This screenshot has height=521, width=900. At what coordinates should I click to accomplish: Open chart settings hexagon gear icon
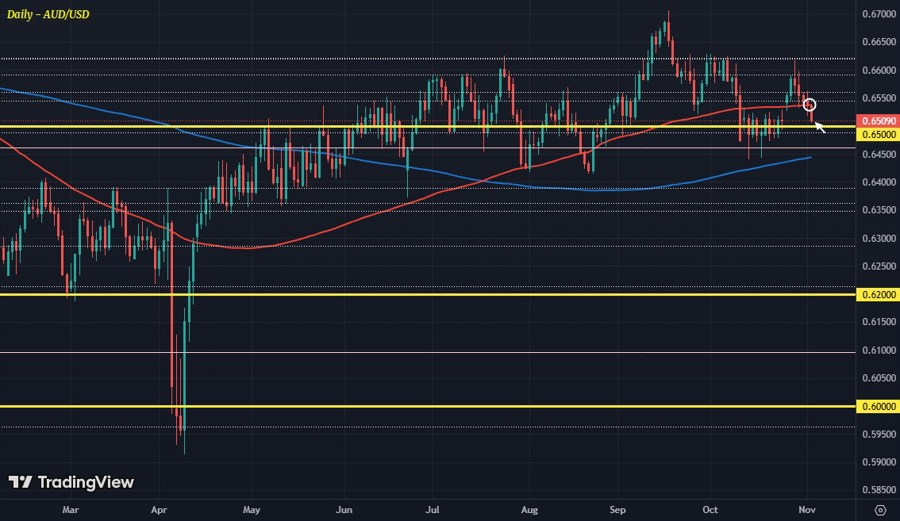(879, 510)
